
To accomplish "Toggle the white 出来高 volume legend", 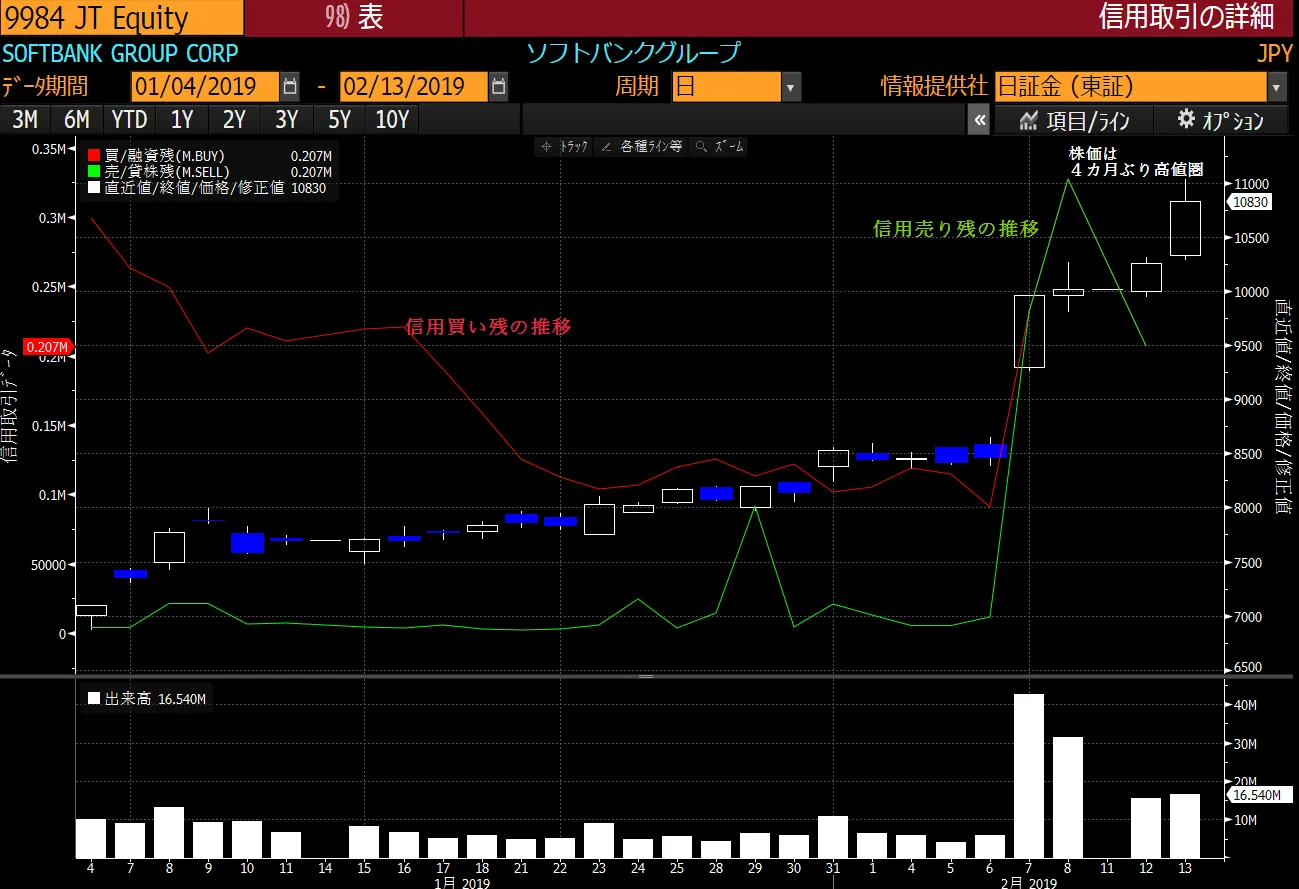I will (x=94, y=699).
